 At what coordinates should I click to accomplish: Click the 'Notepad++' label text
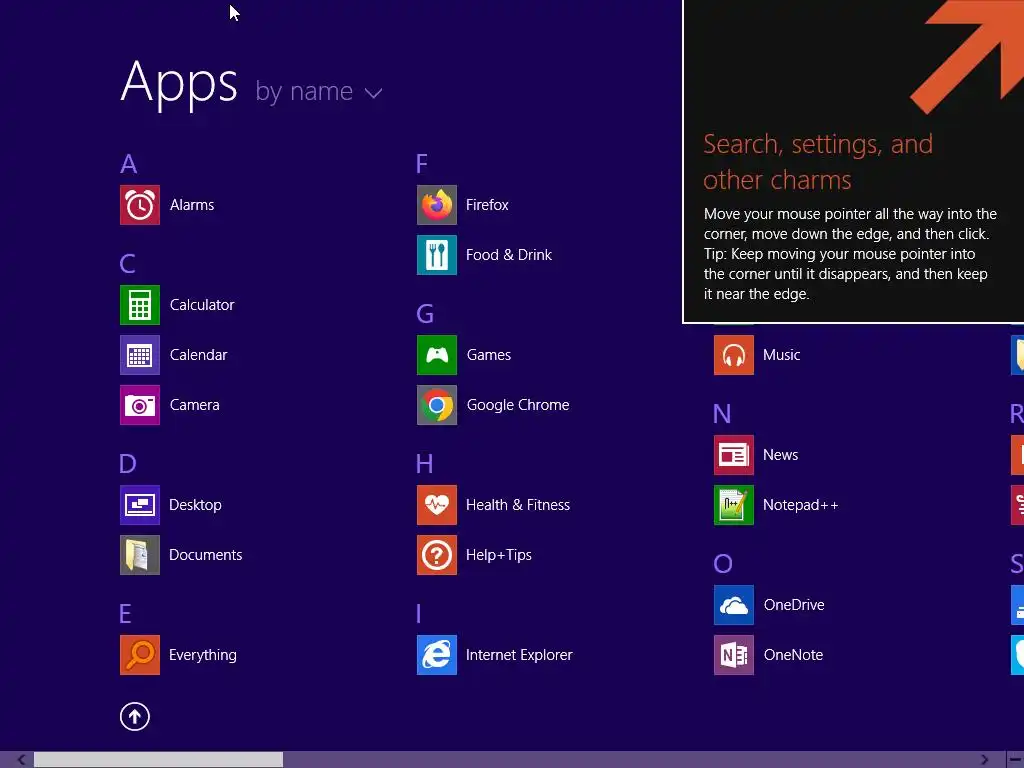click(801, 505)
